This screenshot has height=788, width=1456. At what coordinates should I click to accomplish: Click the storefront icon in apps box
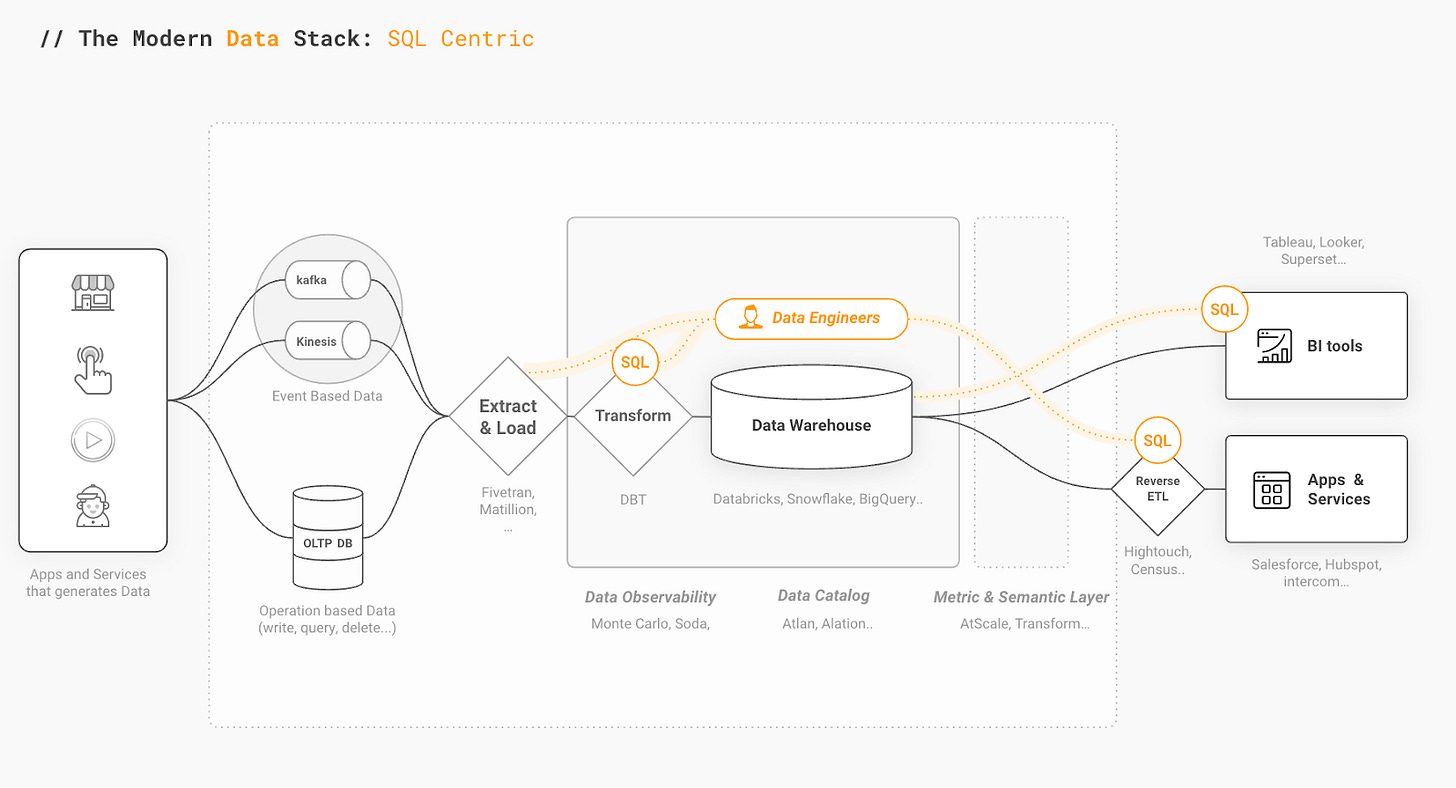coord(93,294)
